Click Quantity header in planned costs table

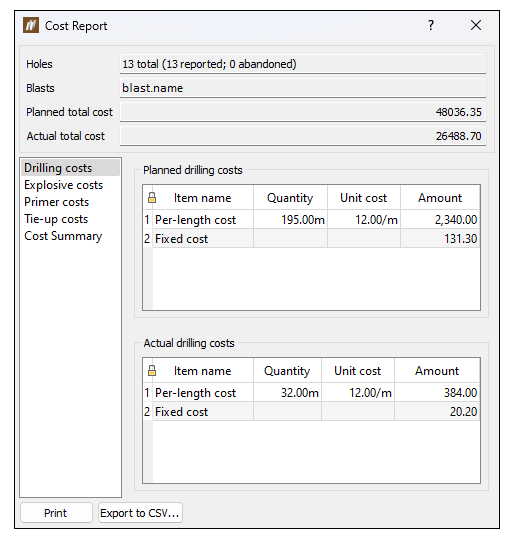coord(290,198)
